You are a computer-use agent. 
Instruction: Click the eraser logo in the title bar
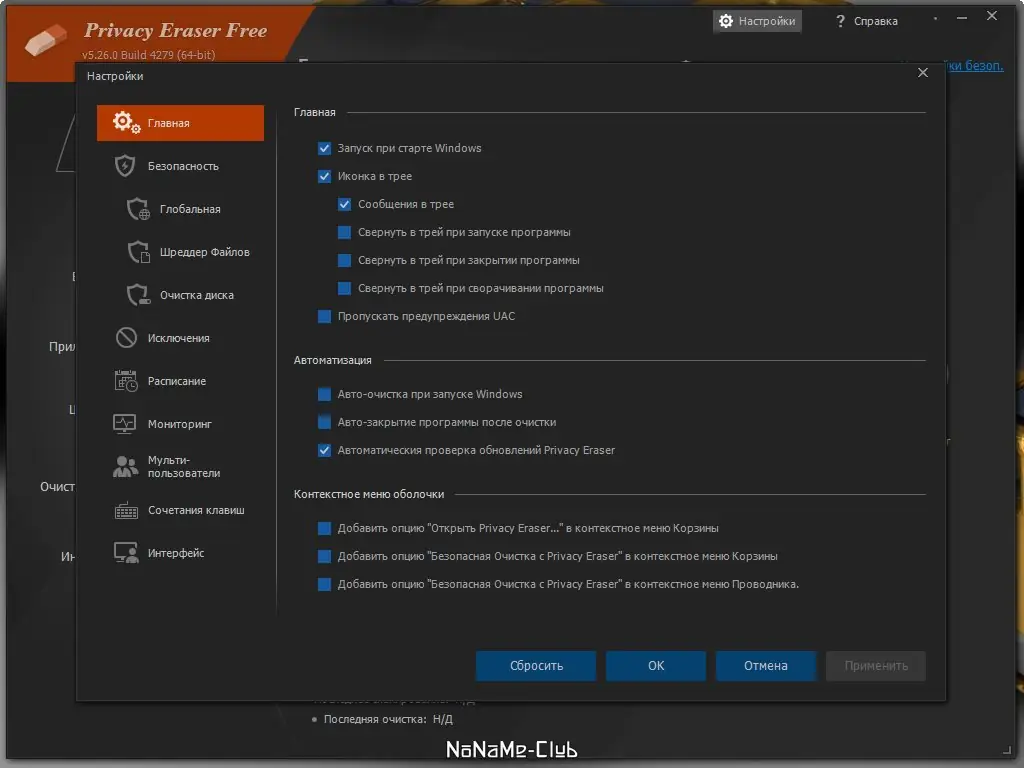[46, 39]
